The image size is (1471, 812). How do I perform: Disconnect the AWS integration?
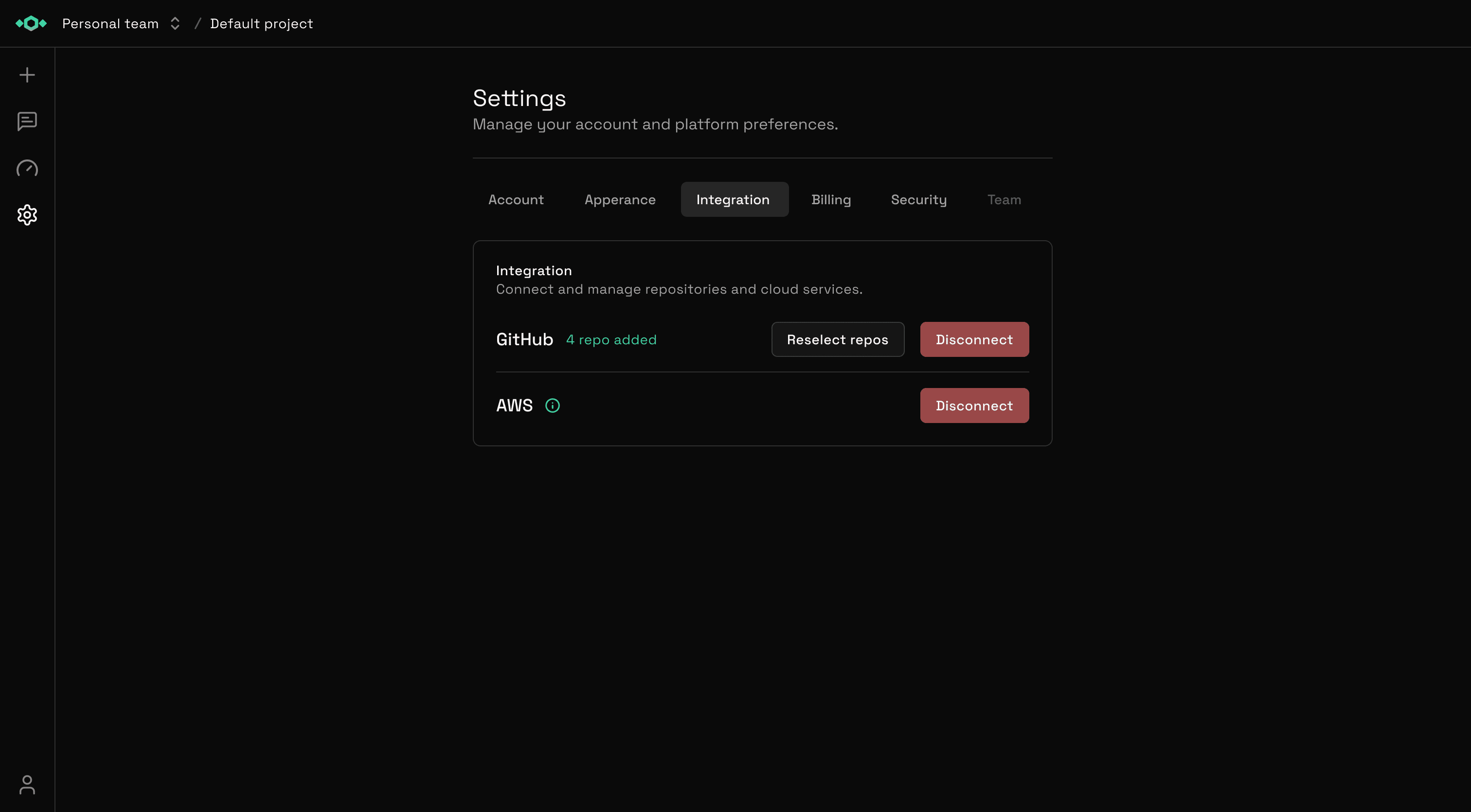coord(974,405)
